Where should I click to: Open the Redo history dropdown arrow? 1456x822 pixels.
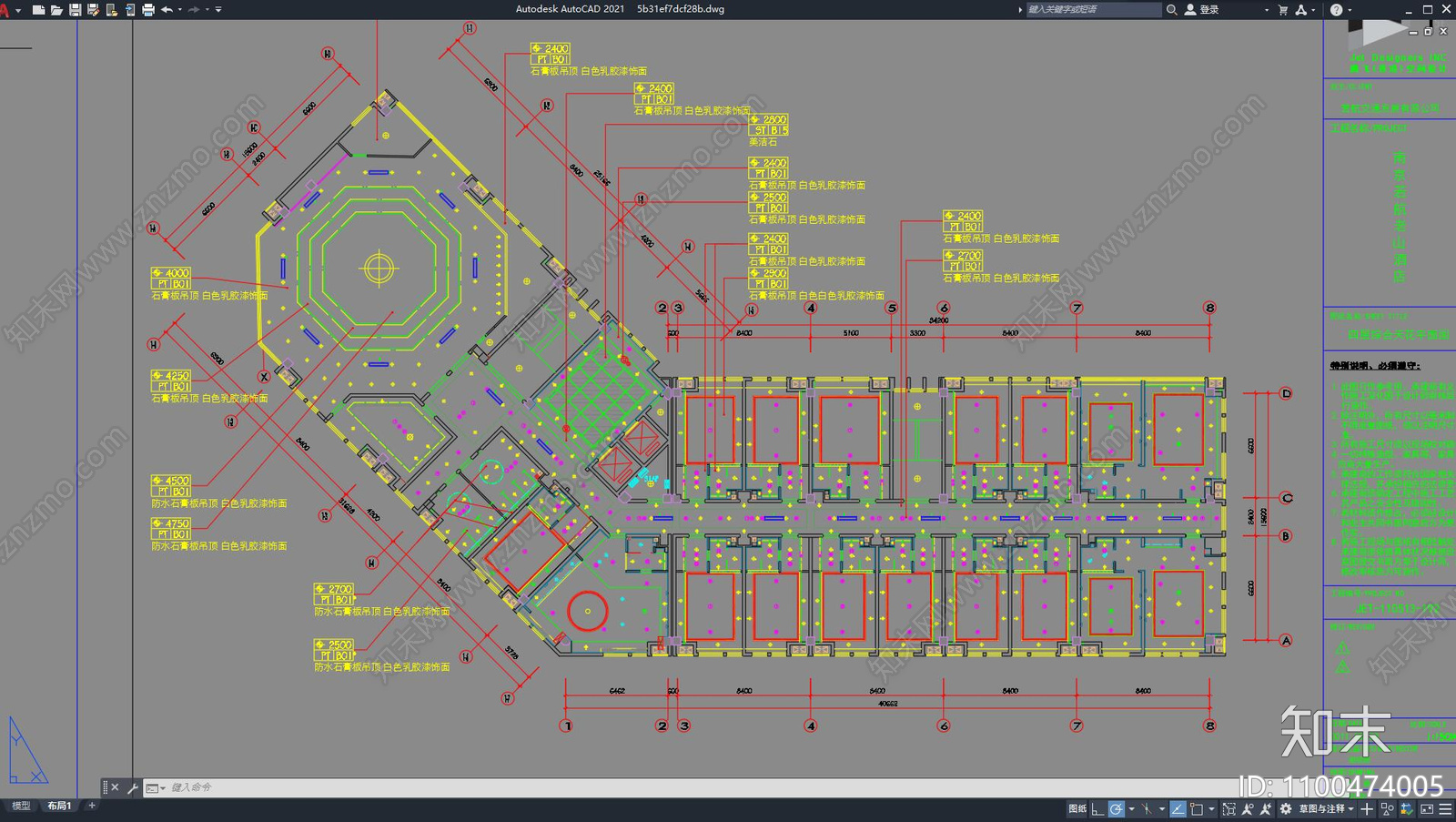pyautogui.click(x=207, y=10)
